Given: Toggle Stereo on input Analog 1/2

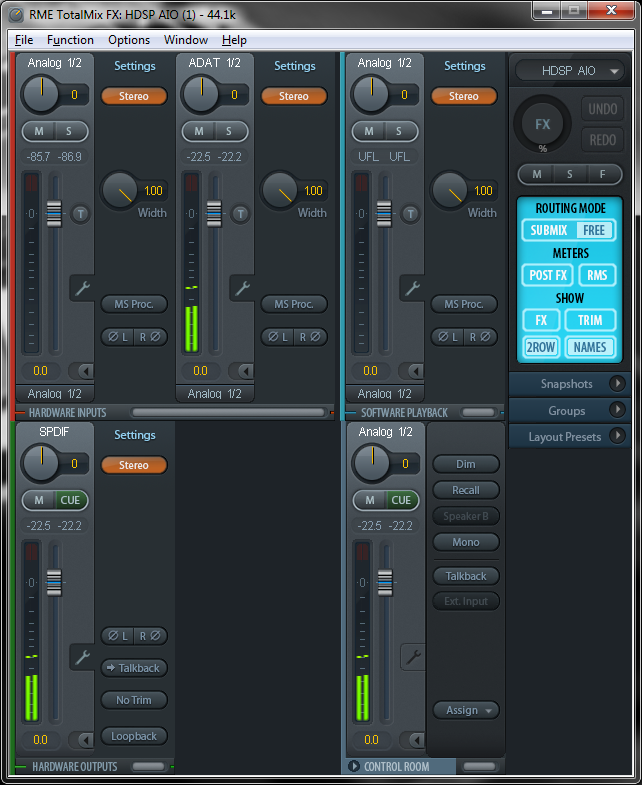Looking at the screenshot, I should 134,96.
